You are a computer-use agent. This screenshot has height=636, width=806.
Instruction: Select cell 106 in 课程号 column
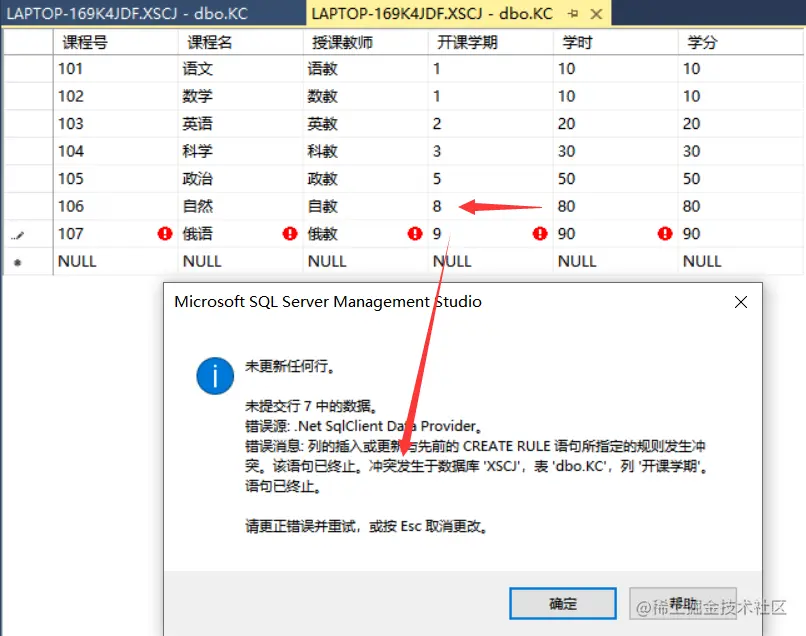116,207
